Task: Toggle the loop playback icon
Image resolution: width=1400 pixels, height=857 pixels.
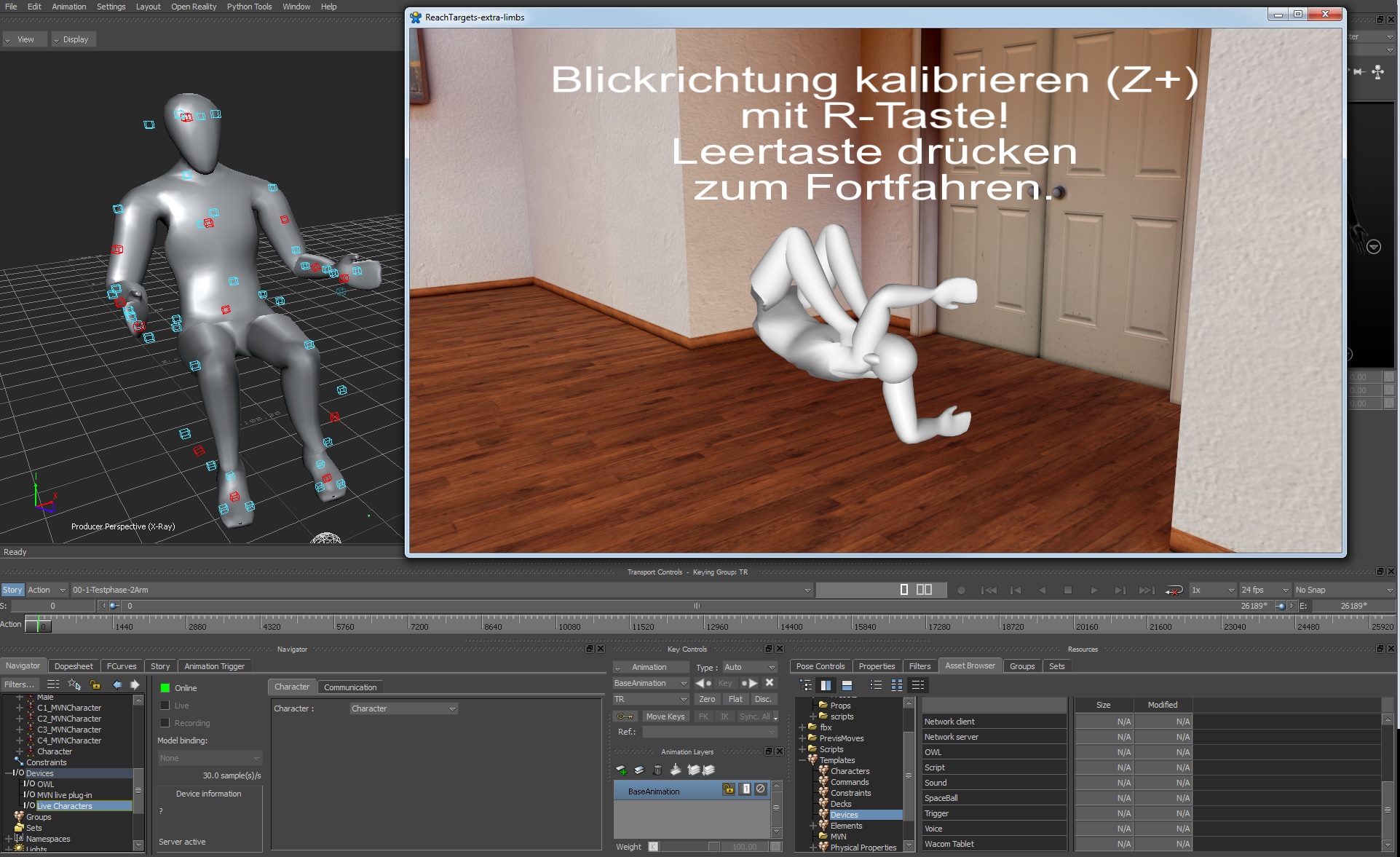Action: click(x=1174, y=591)
